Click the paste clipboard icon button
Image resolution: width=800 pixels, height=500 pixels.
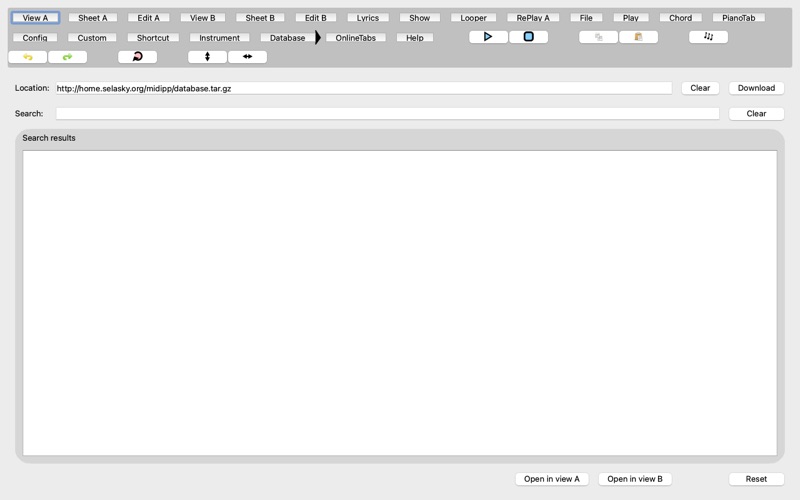(638, 37)
